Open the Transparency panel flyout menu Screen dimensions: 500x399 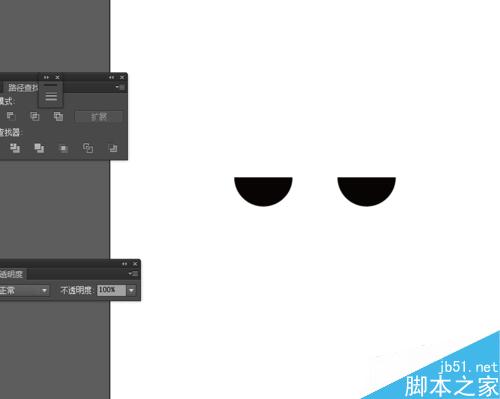(133, 274)
